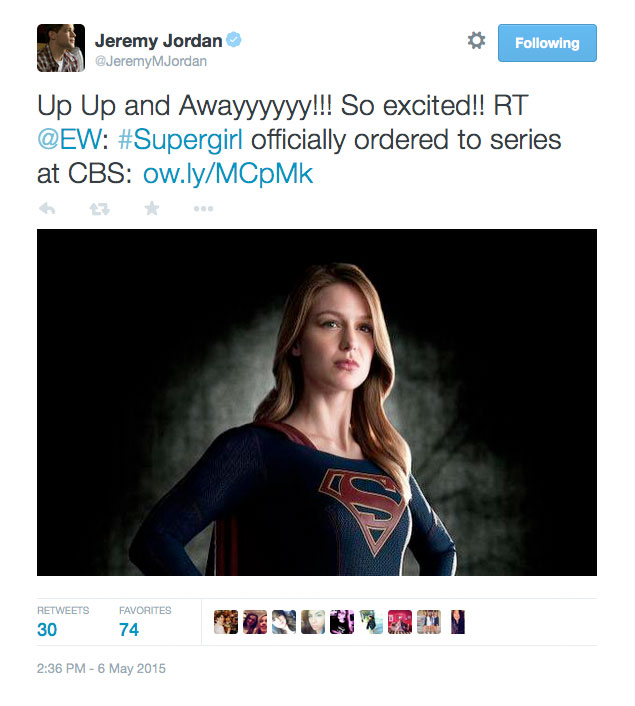The height and width of the screenshot is (706, 635).
Task: Click the first favoriter avatar thumbnail
Action: pyautogui.click(x=226, y=622)
